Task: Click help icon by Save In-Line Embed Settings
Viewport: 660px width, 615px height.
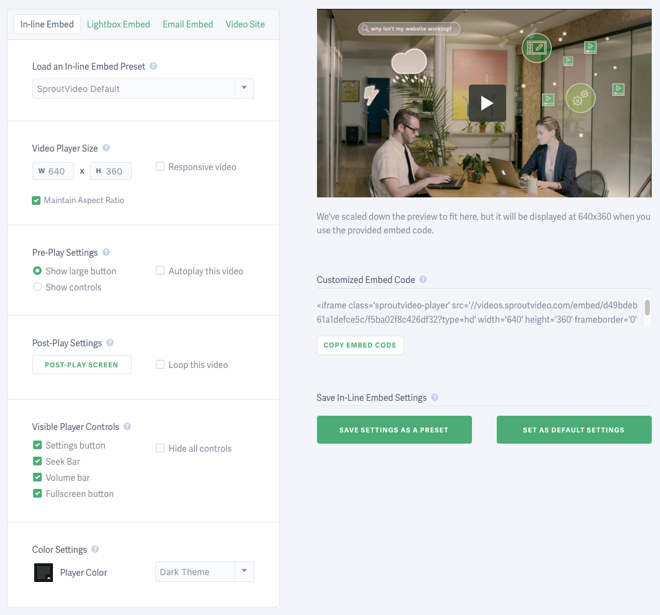Action: point(435,397)
